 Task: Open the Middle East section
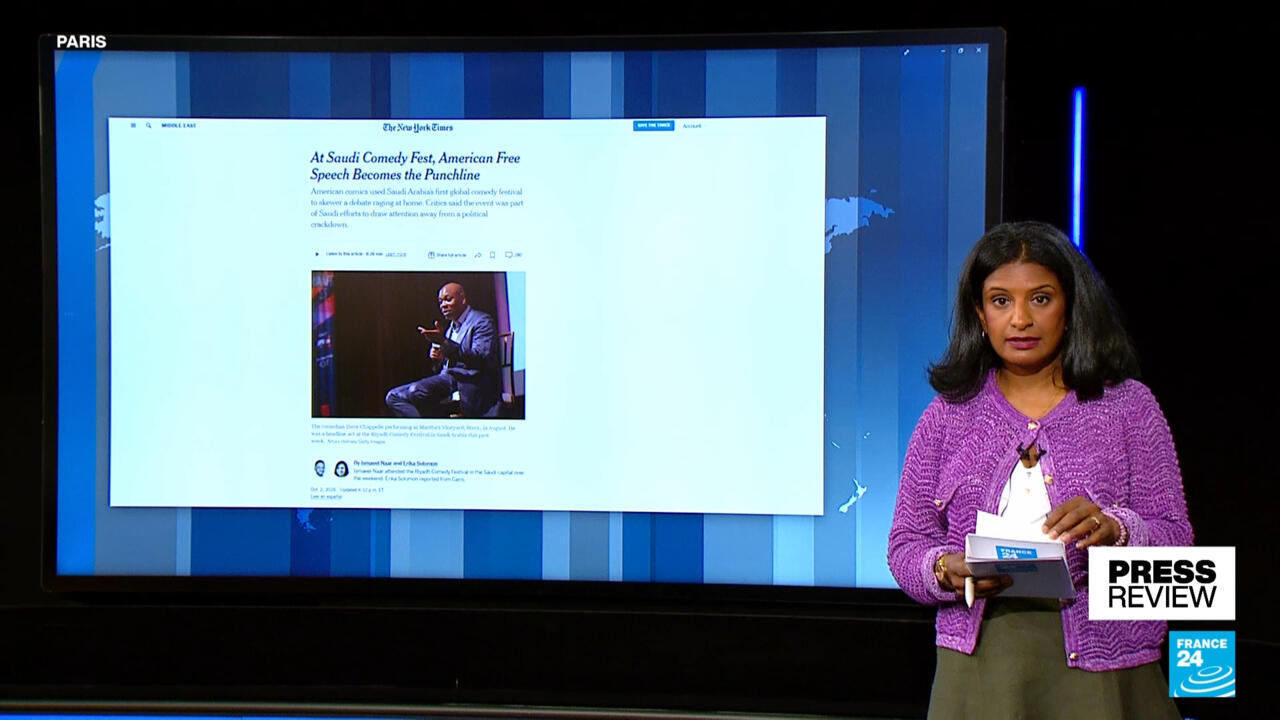(x=179, y=126)
